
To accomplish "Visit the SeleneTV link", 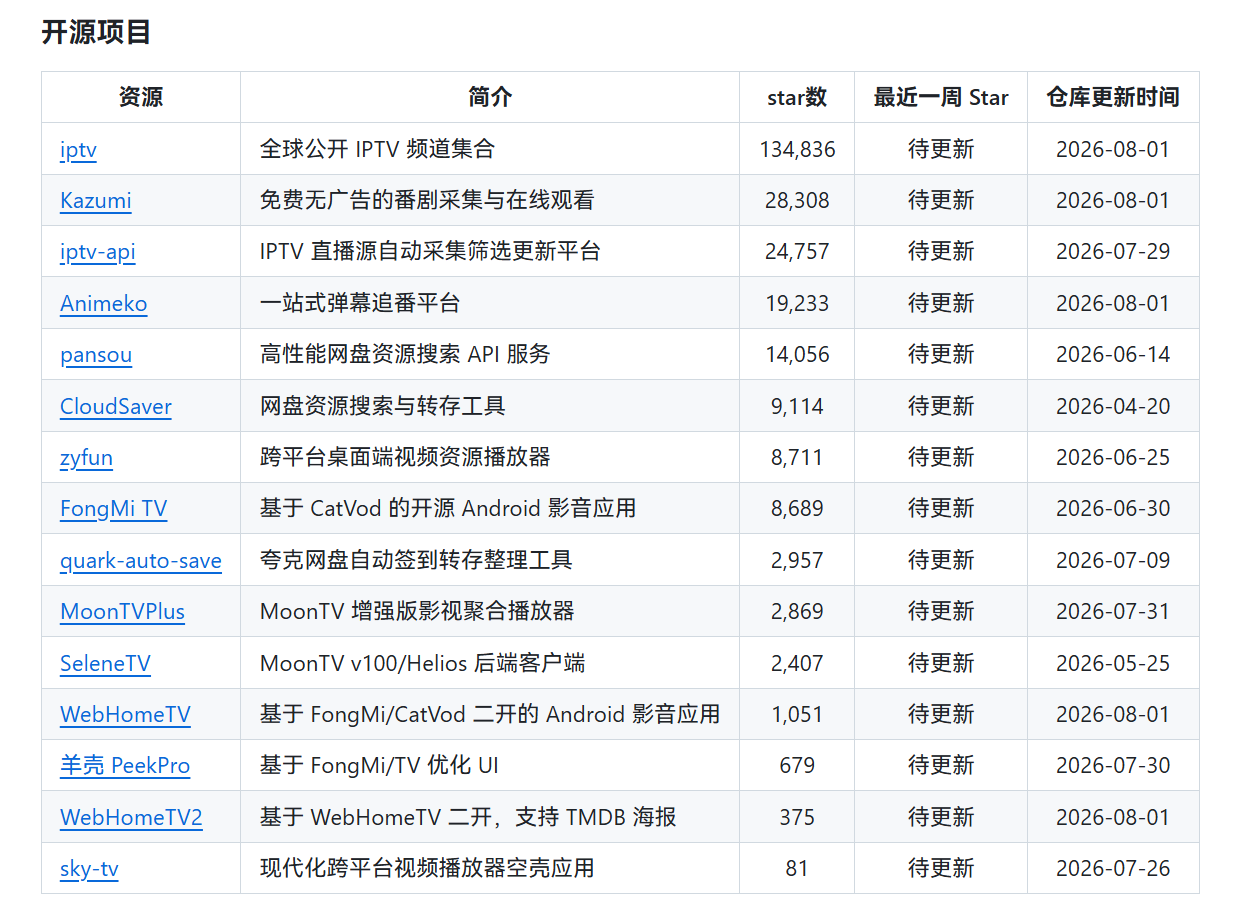I will (x=105, y=664).
